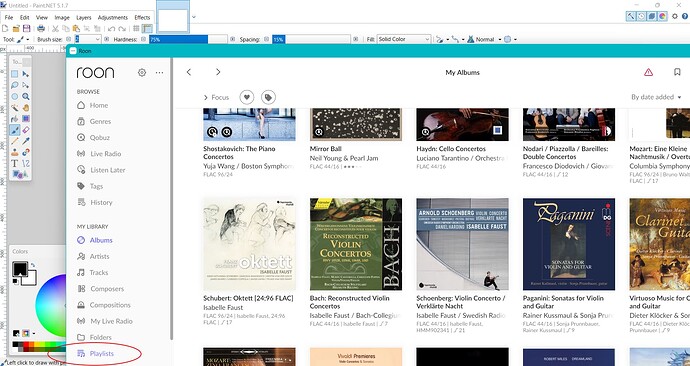
Task: Open Paint.NET View menu
Action: click(x=42, y=18)
